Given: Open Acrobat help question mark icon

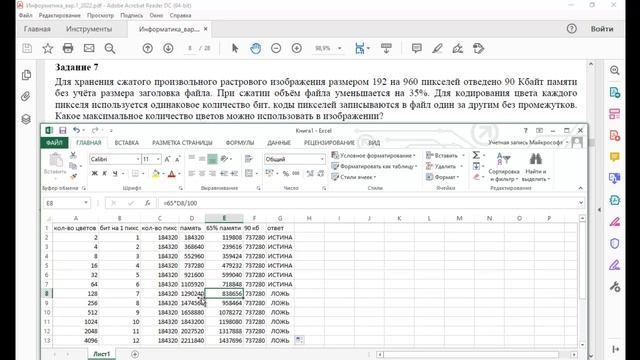Looking at the screenshot, I should [571, 29].
